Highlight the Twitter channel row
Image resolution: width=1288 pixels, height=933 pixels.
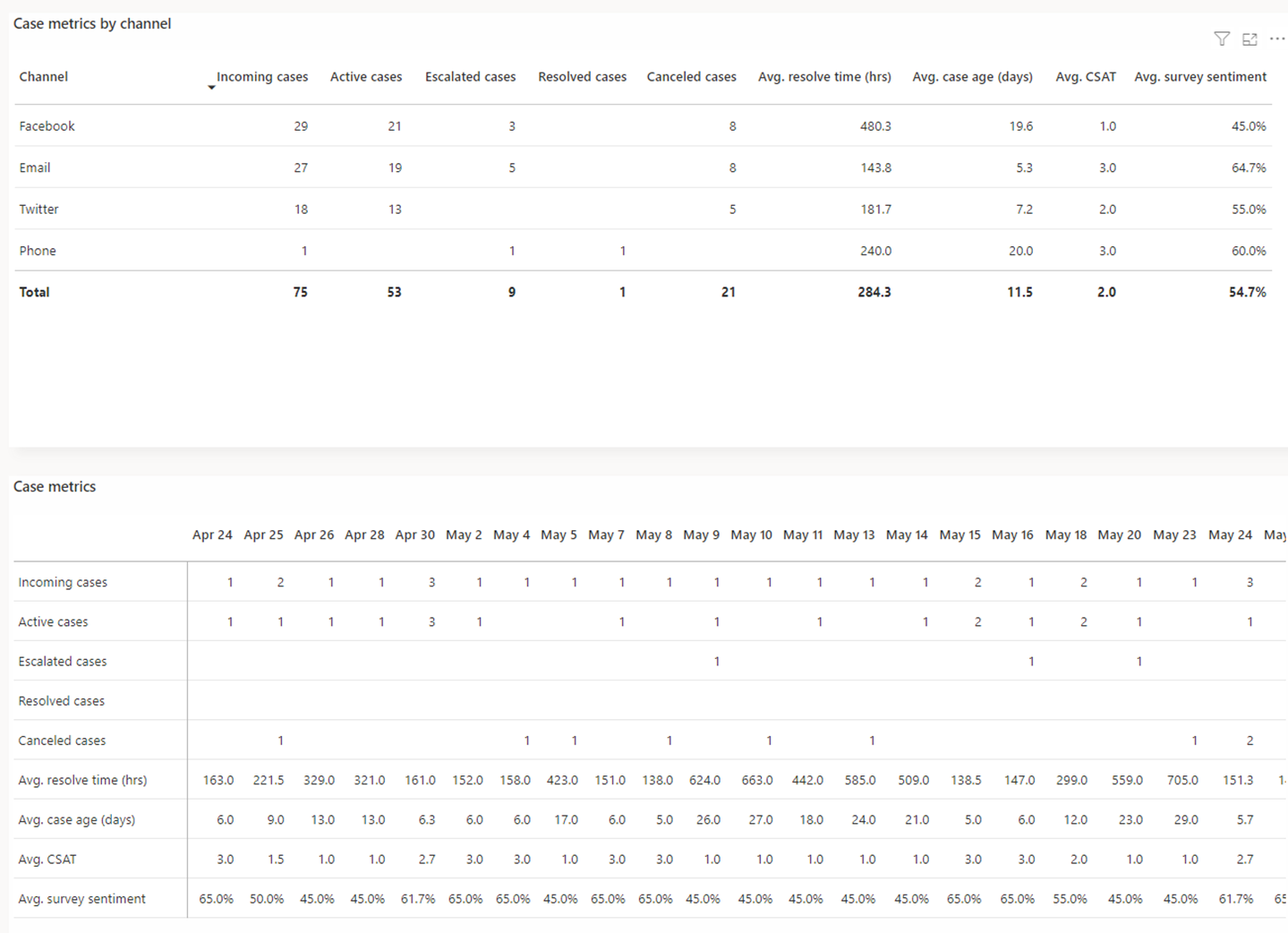(38, 209)
